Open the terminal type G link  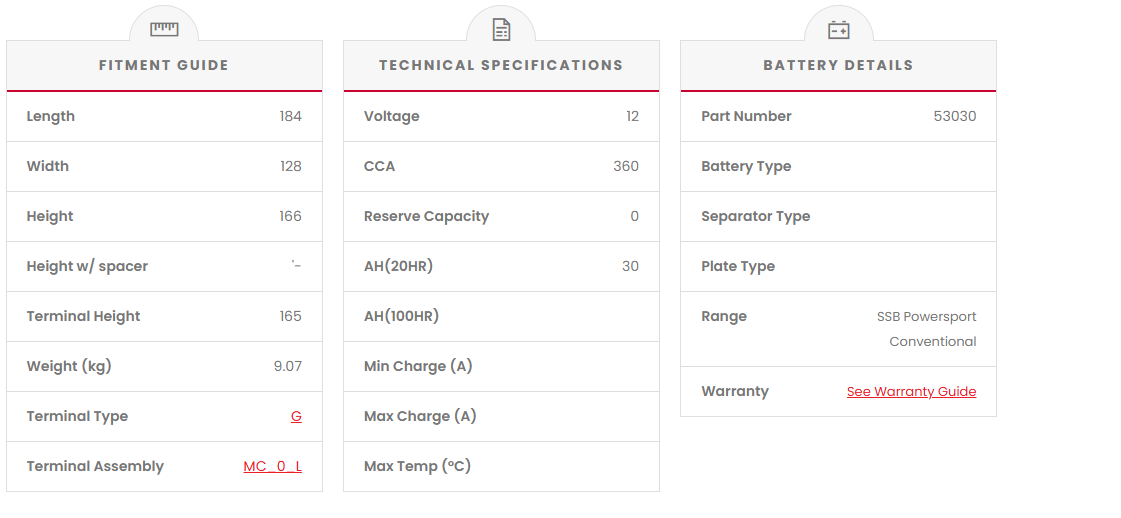[x=296, y=417]
